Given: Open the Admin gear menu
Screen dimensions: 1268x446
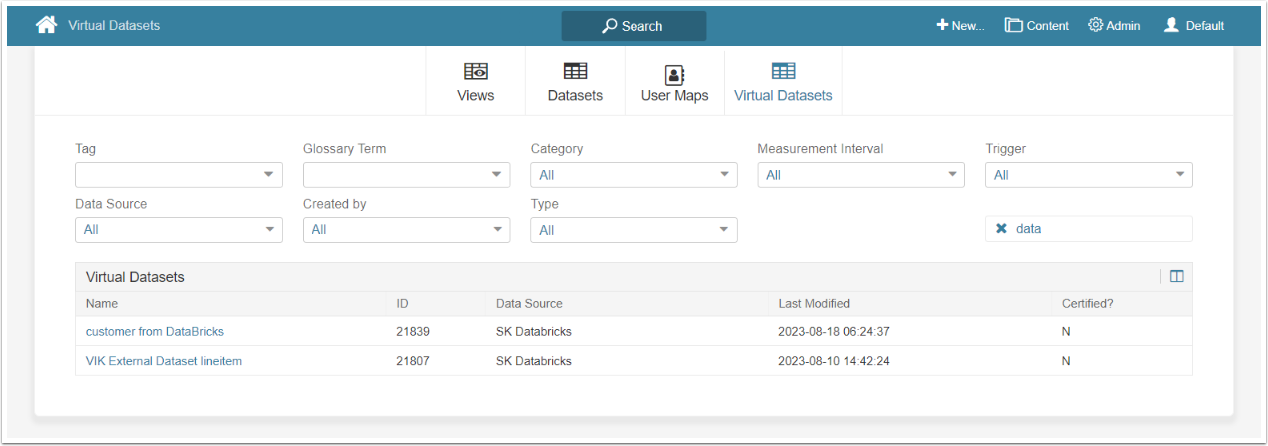Looking at the screenshot, I should [1113, 26].
